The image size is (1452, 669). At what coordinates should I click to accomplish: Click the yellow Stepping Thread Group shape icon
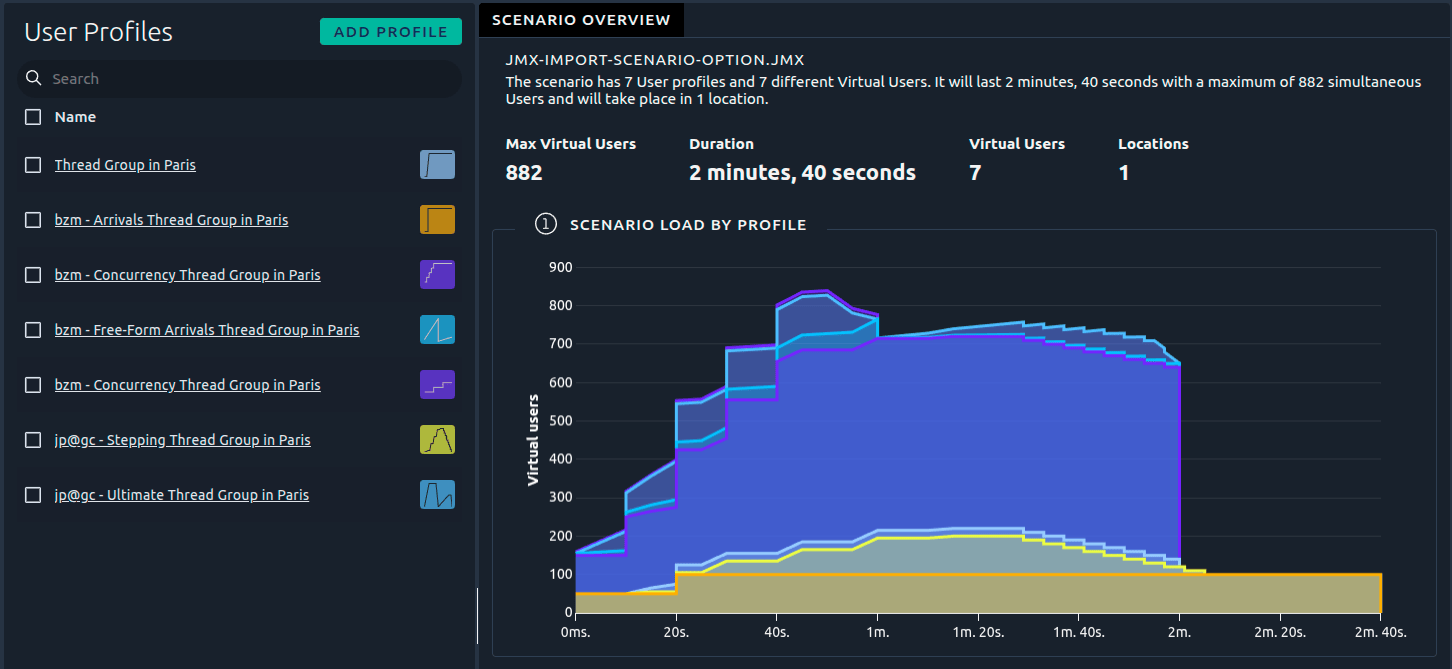[x=437, y=439]
